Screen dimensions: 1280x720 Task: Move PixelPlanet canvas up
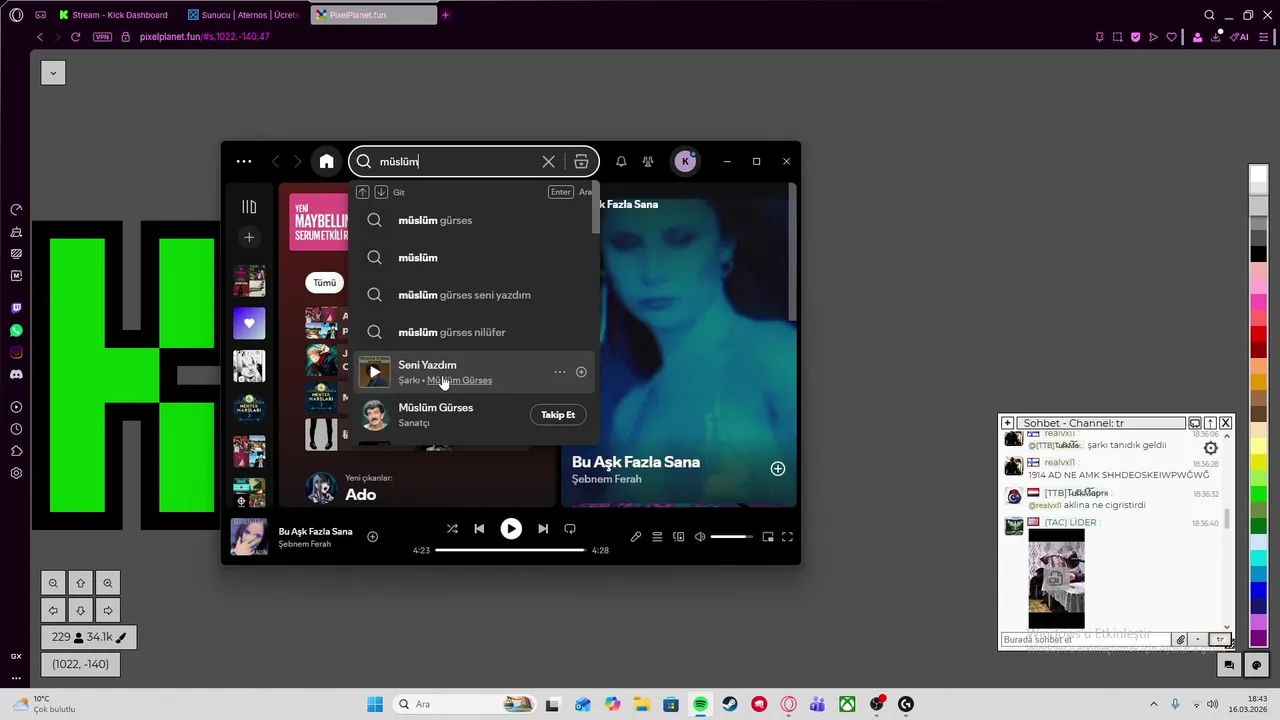81,583
